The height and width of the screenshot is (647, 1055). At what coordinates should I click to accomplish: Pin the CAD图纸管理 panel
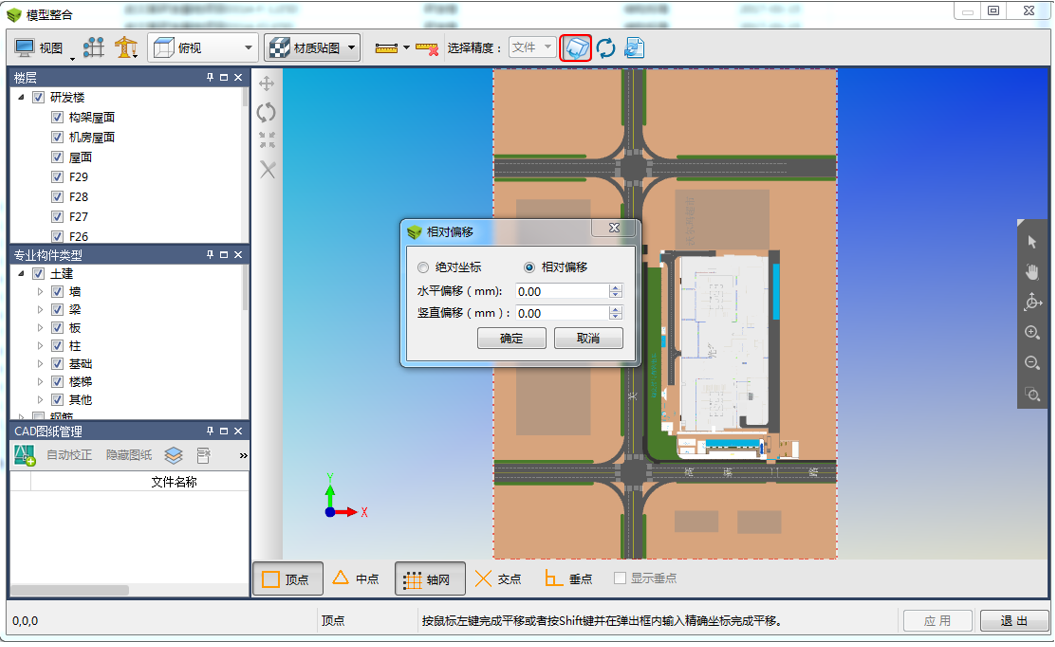210,431
